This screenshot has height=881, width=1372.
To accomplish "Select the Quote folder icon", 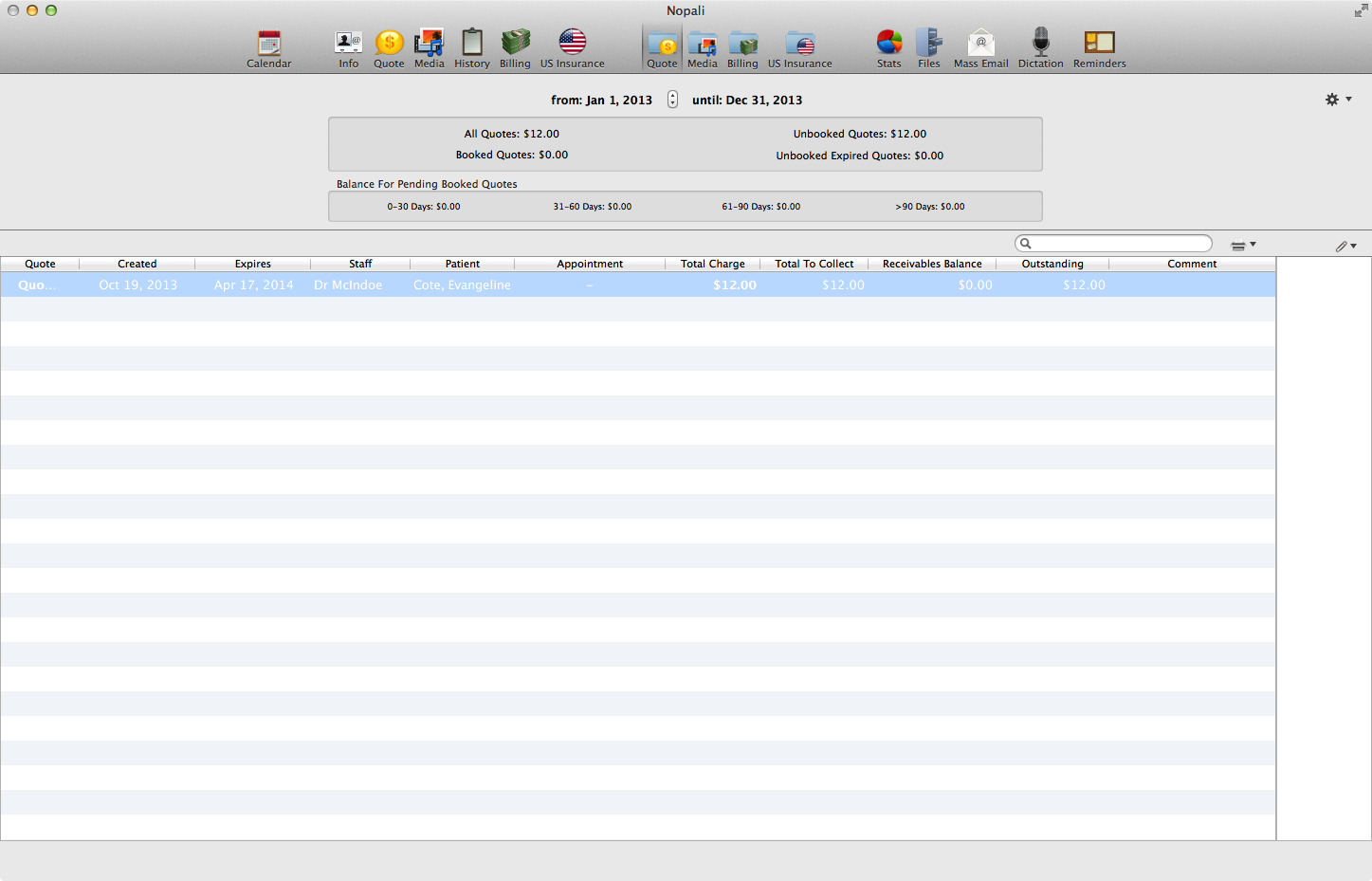I will pyautogui.click(x=663, y=48).
